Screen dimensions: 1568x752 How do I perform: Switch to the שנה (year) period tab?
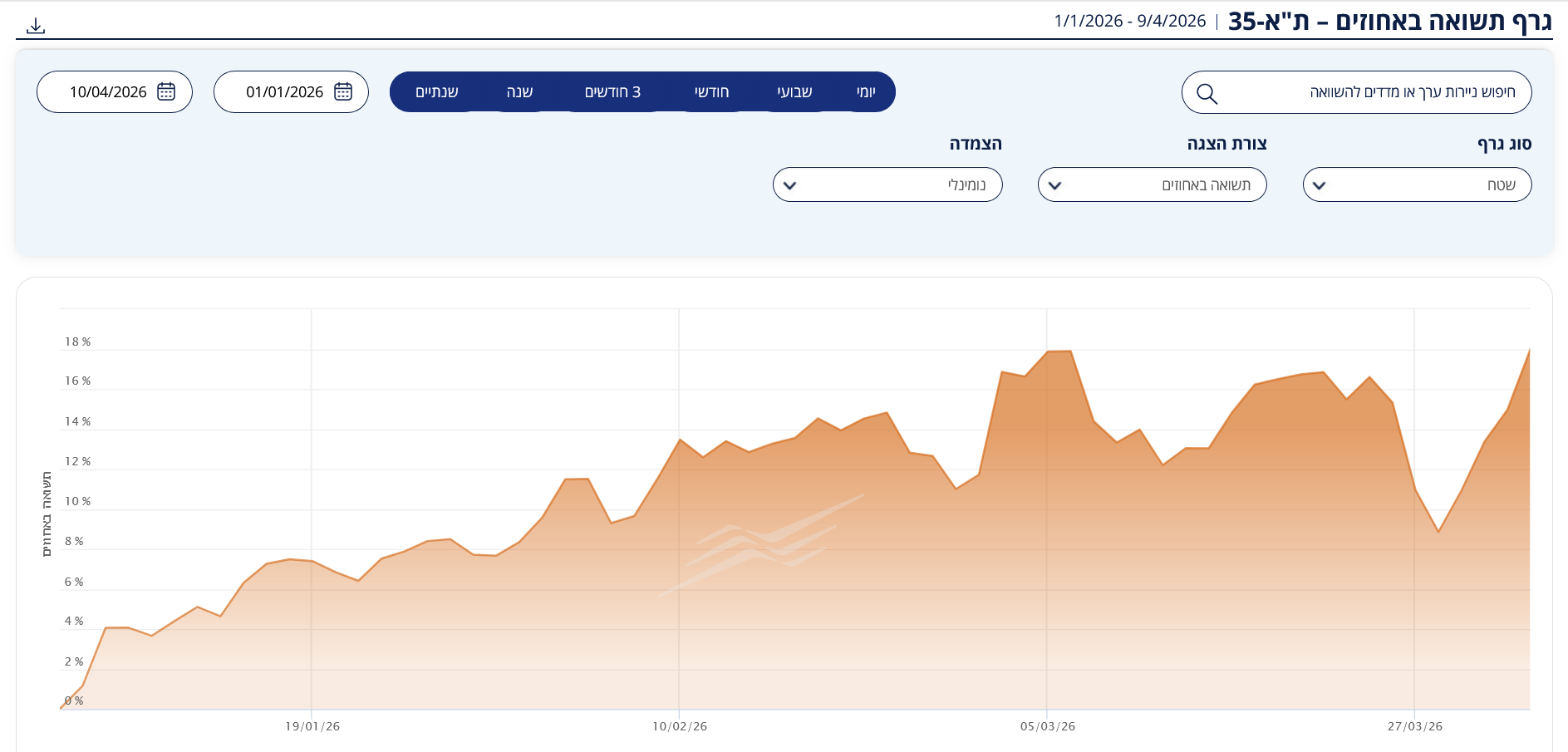tap(519, 91)
